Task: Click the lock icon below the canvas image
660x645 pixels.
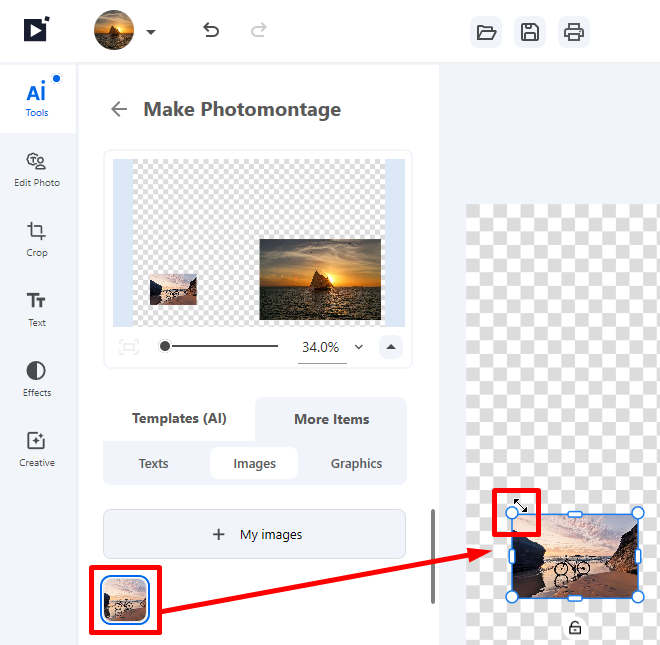Action: pyautogui.click(x=575, y=628)
